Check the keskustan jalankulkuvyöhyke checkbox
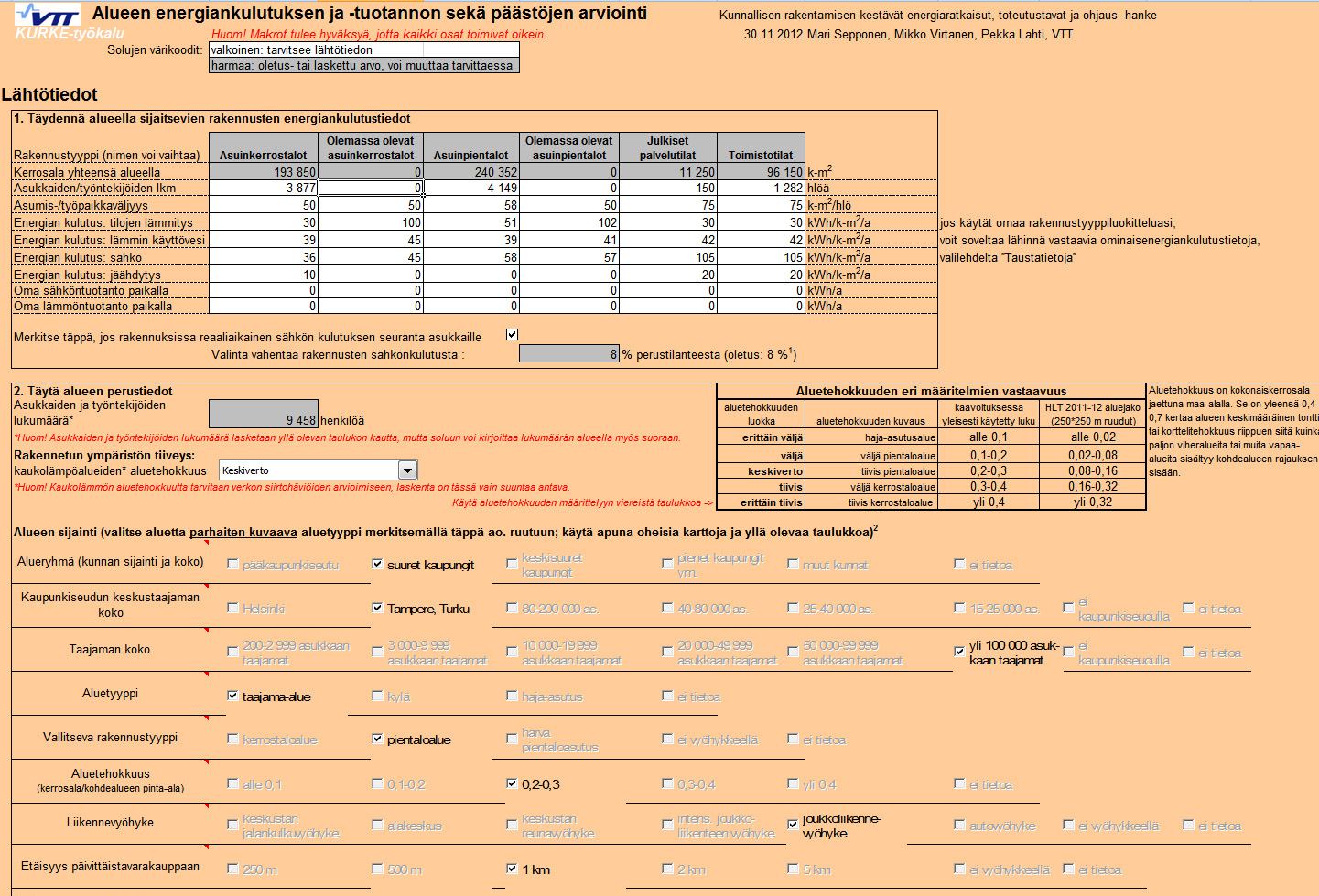 click(x=232, y=825)
